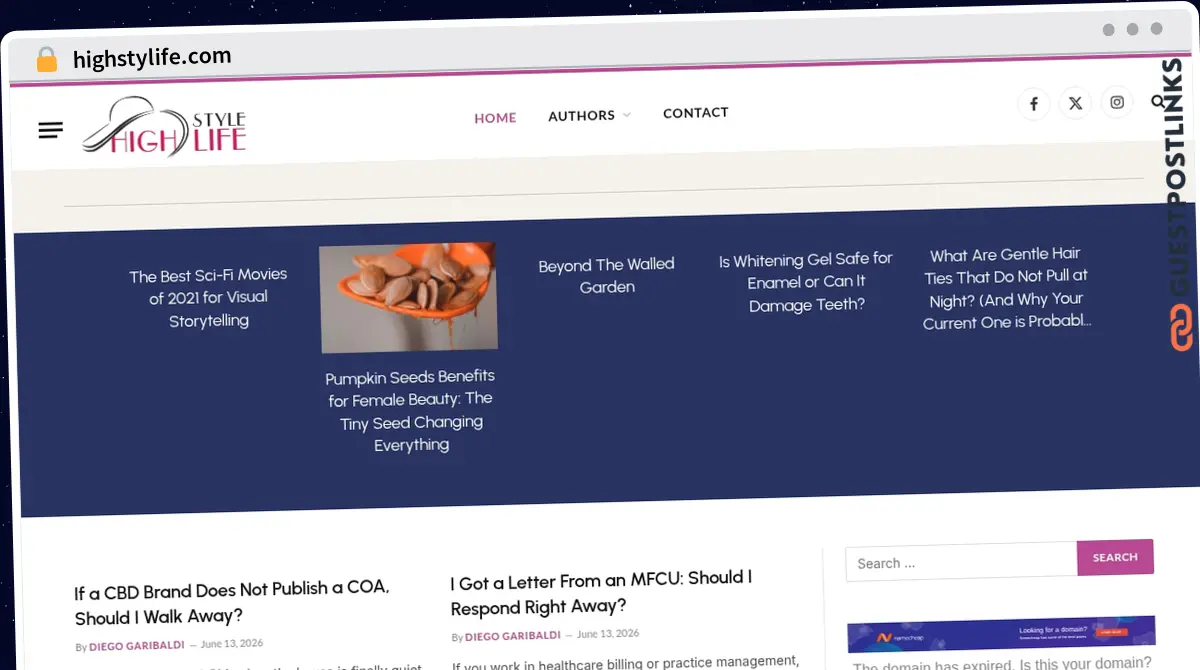The width and height of the screenshot is (1200, 670).
Task: Click author Diego Garibaldi under CBD post
Action: pos(136,646)
